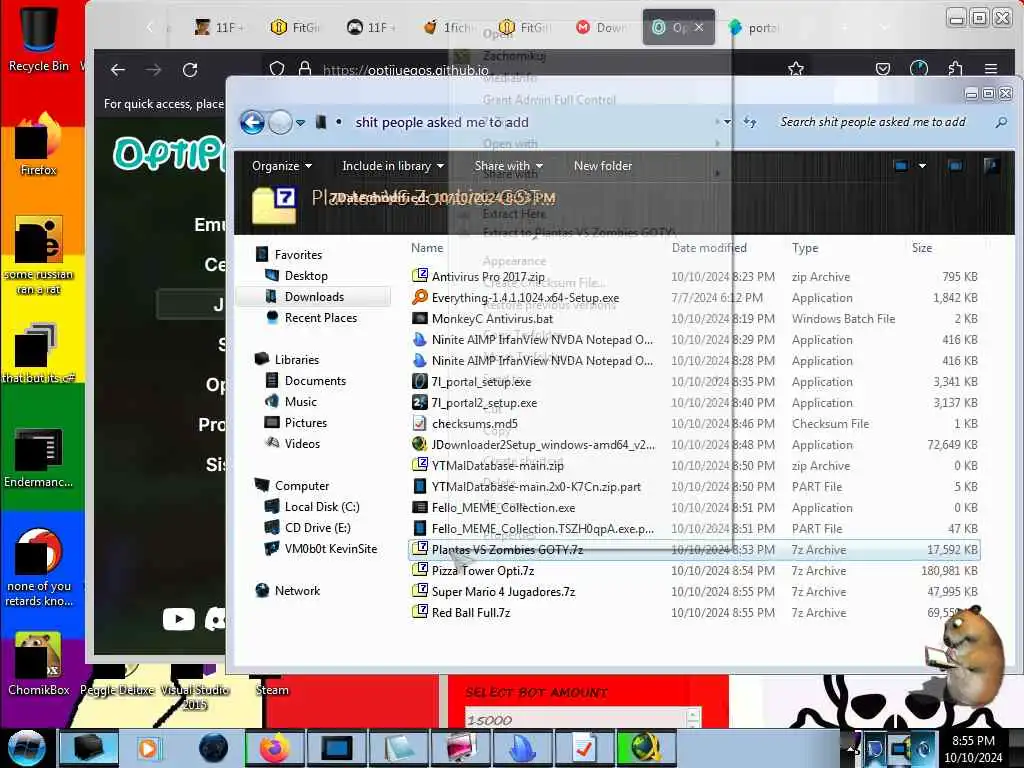This screenshot has height=768, width=1024.
Task: Open the Firefox hamburger menu
Action: [x=991, y=69]
